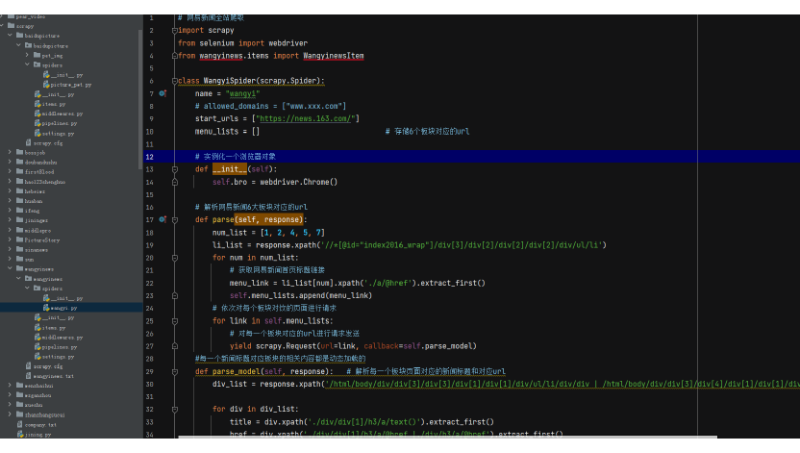This screenshot has width=800, height=453.
Task: Expand the sinanews folder
Action: coord(10,249)
